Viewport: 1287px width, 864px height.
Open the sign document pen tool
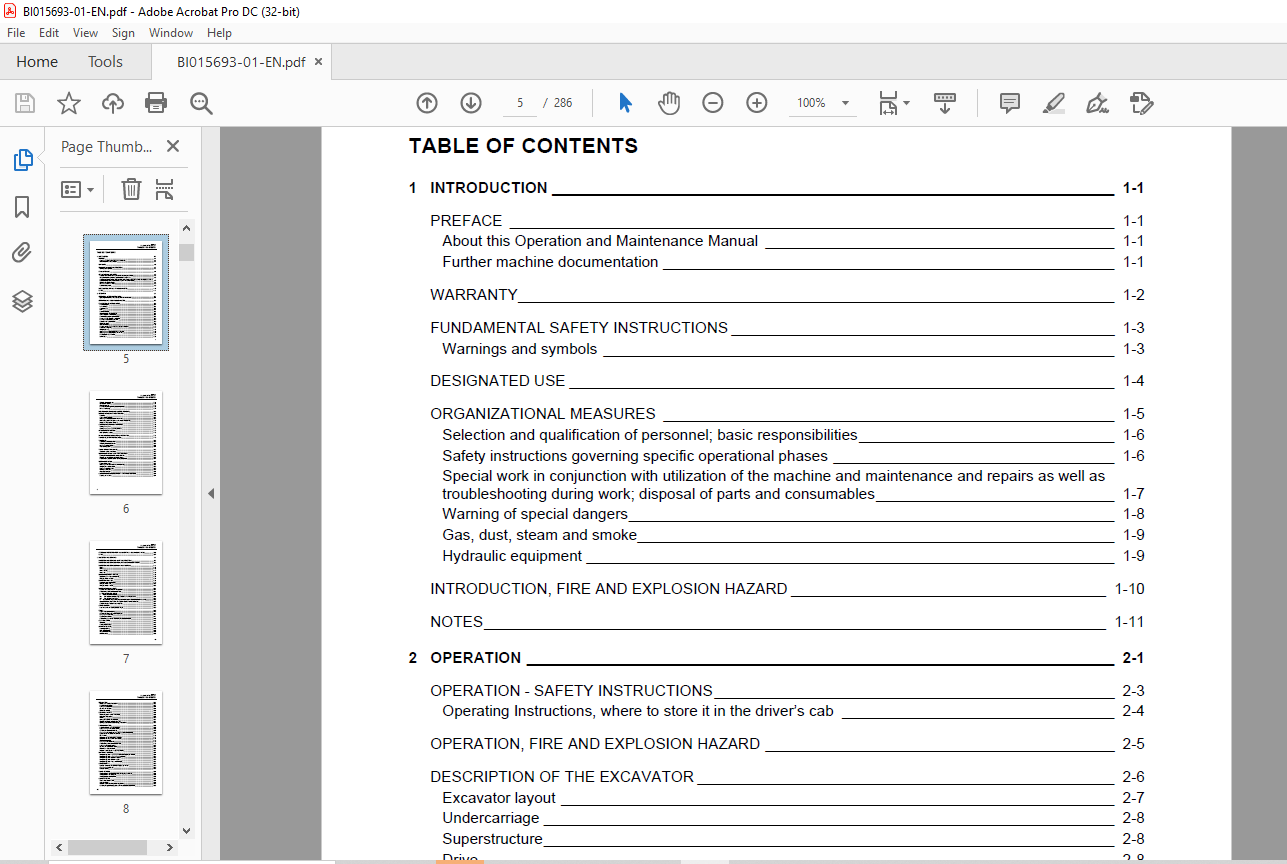tap(1098, 103)
